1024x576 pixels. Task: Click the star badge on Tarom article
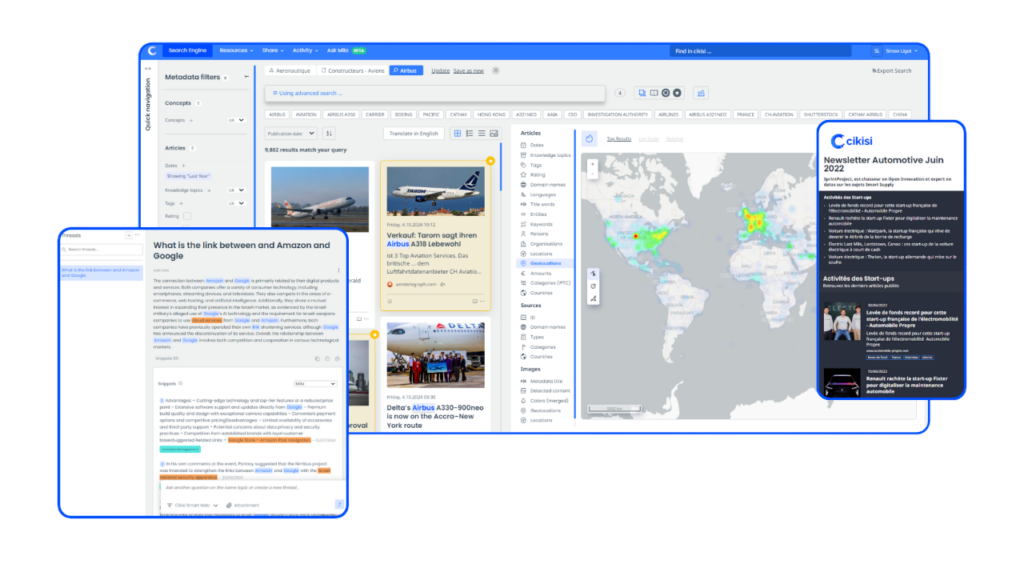[x=490, y=161]
